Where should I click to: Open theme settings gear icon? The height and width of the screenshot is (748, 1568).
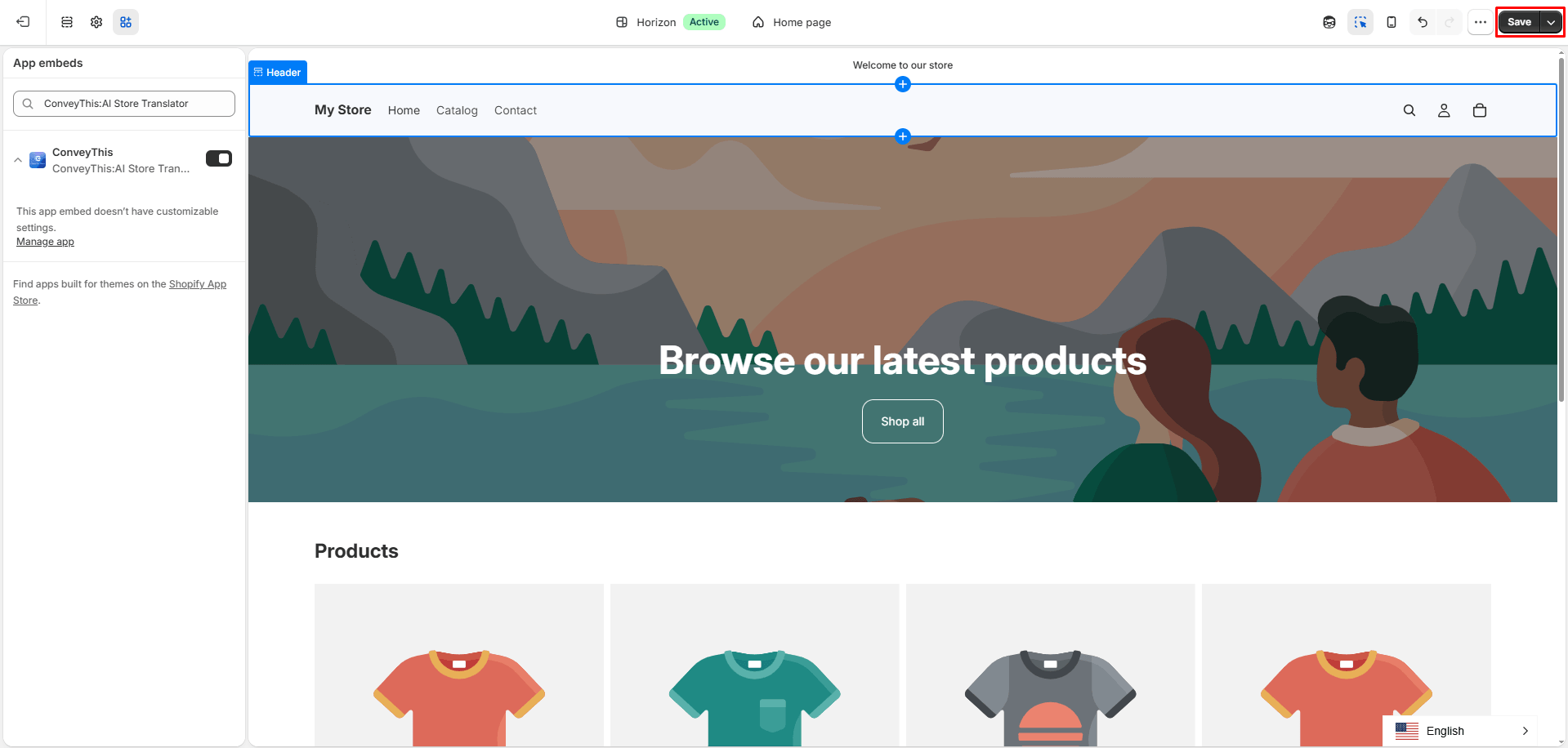96,22
